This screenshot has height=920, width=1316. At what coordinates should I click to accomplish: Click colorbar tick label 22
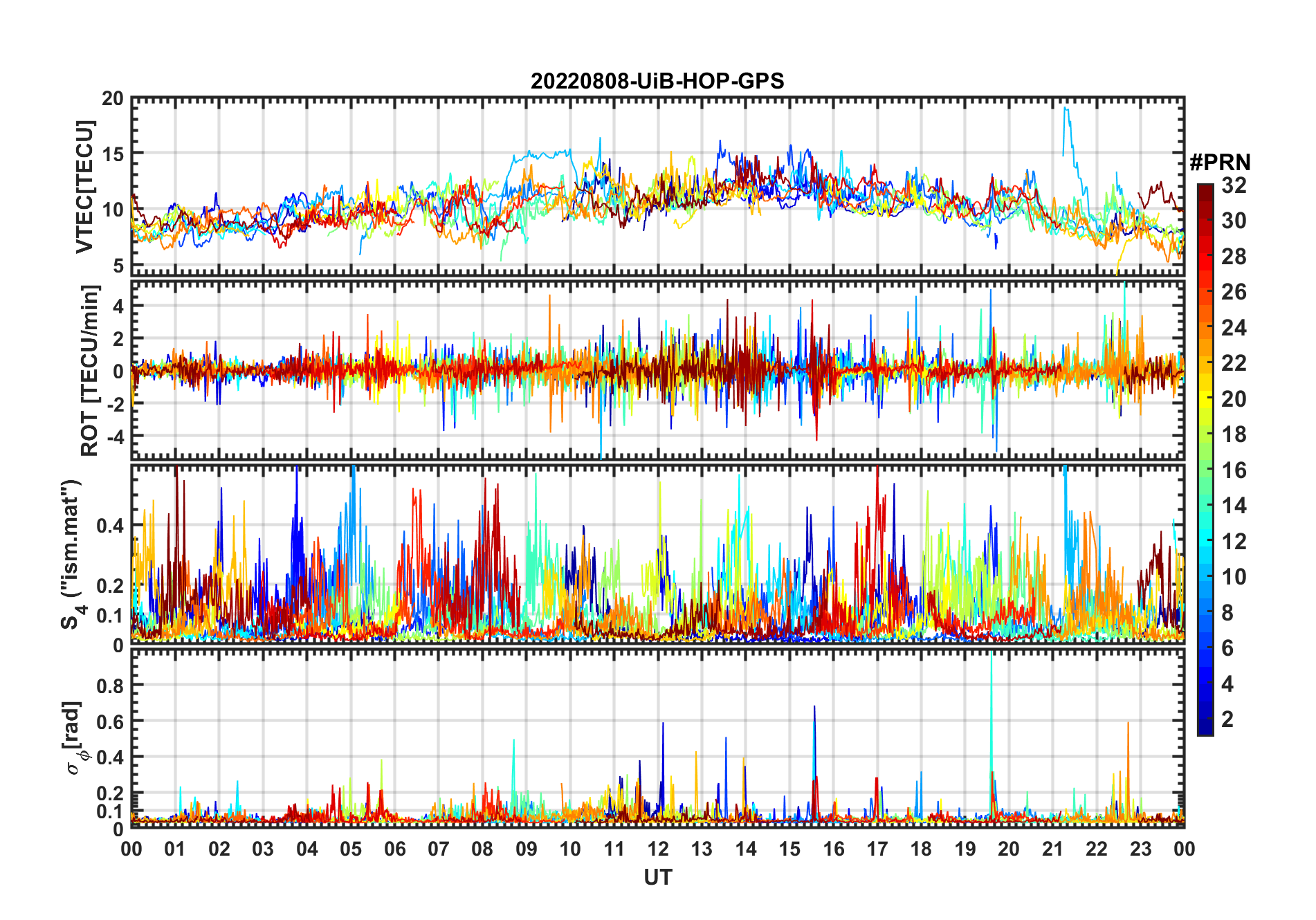click(1234, 363)
